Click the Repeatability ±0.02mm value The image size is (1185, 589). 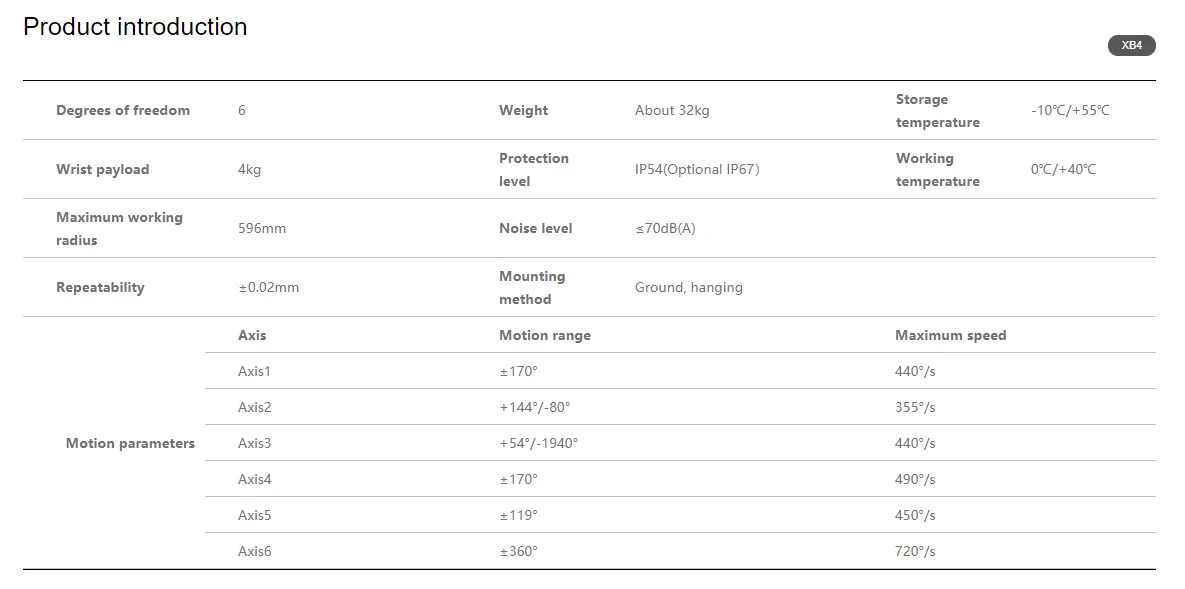[268, 287]
